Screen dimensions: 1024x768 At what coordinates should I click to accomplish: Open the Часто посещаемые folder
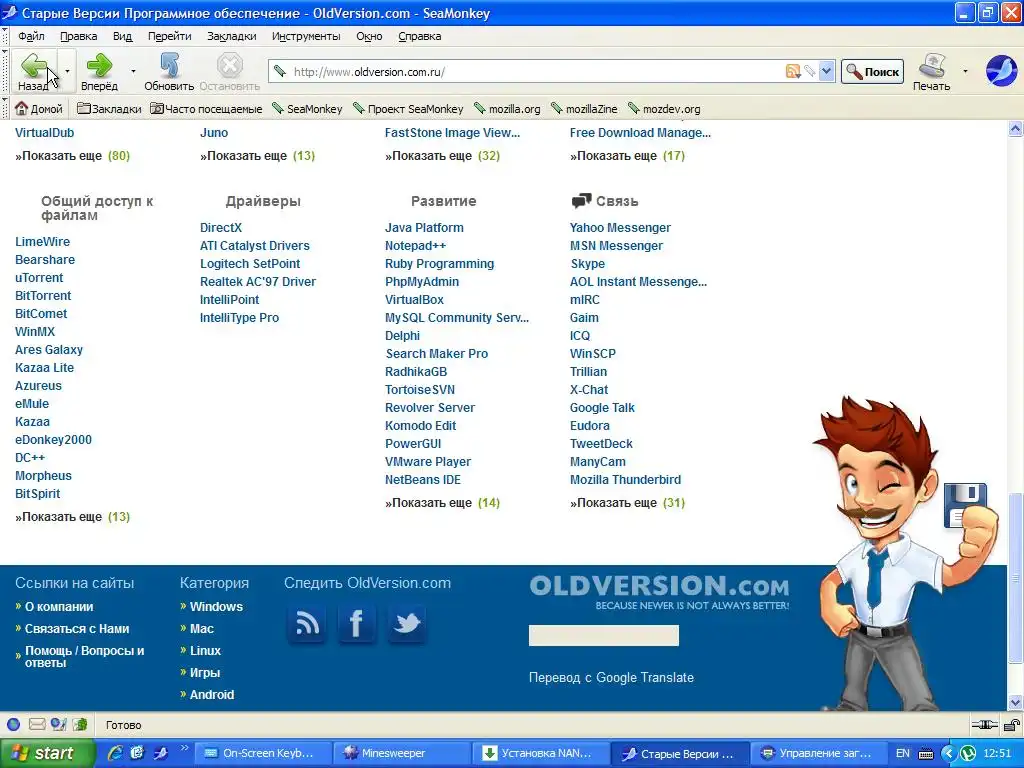[206, 108]
